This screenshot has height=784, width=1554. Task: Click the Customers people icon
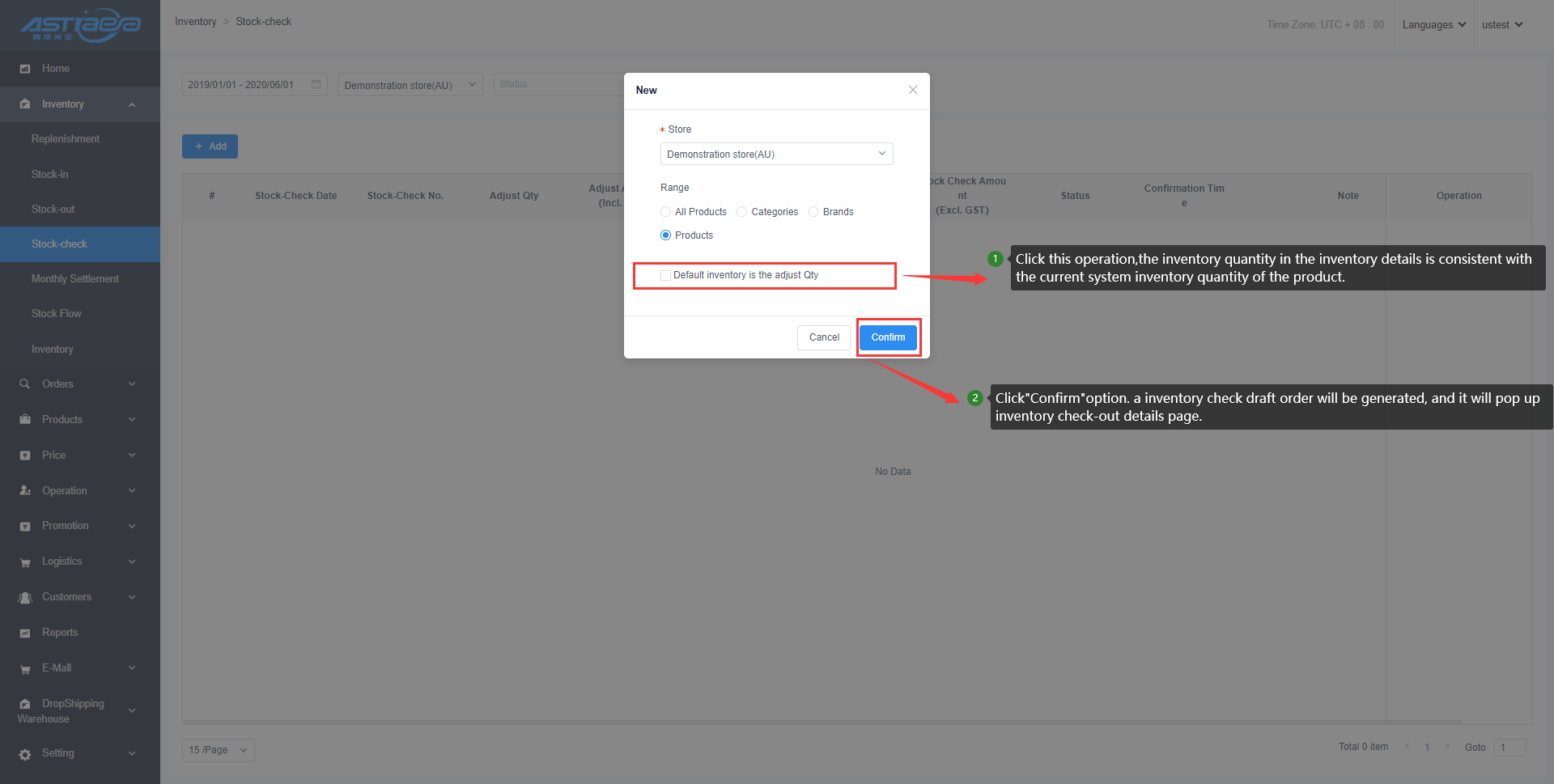[x=25, y=598]
